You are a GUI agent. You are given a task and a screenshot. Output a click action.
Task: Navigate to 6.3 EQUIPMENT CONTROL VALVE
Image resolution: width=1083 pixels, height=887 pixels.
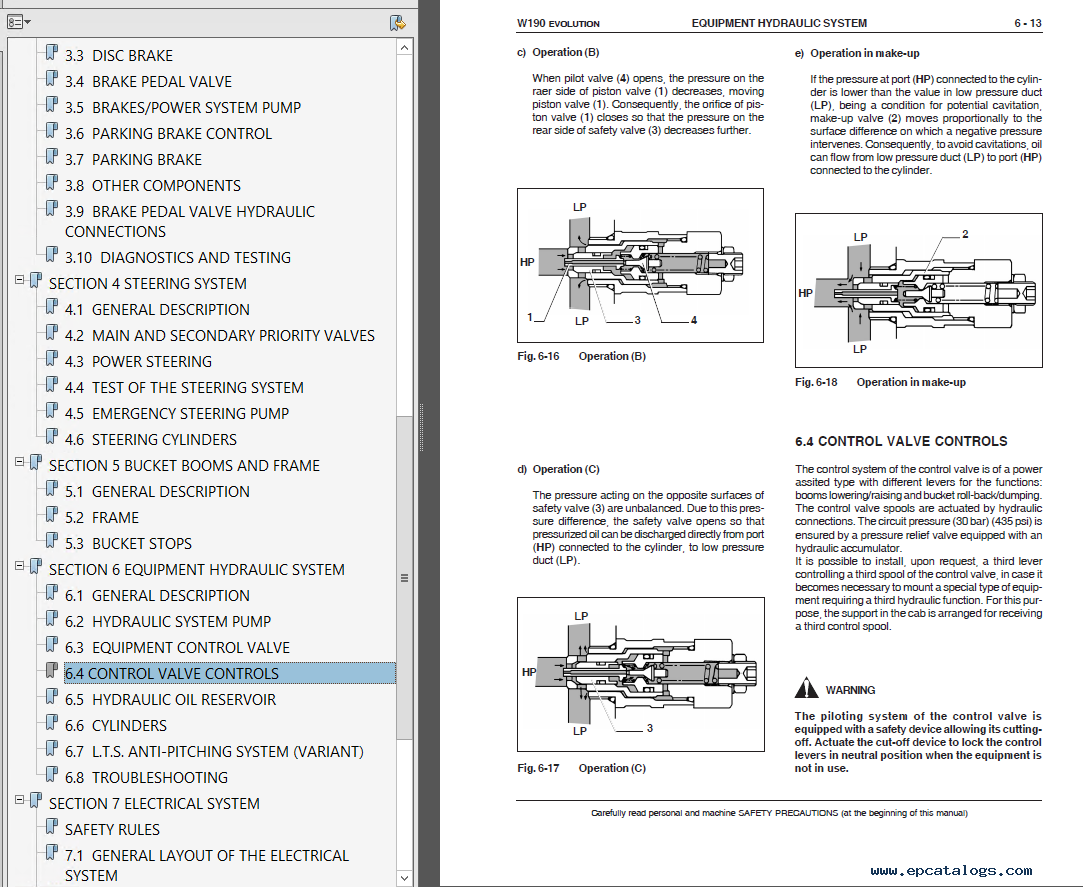(178, 648)
